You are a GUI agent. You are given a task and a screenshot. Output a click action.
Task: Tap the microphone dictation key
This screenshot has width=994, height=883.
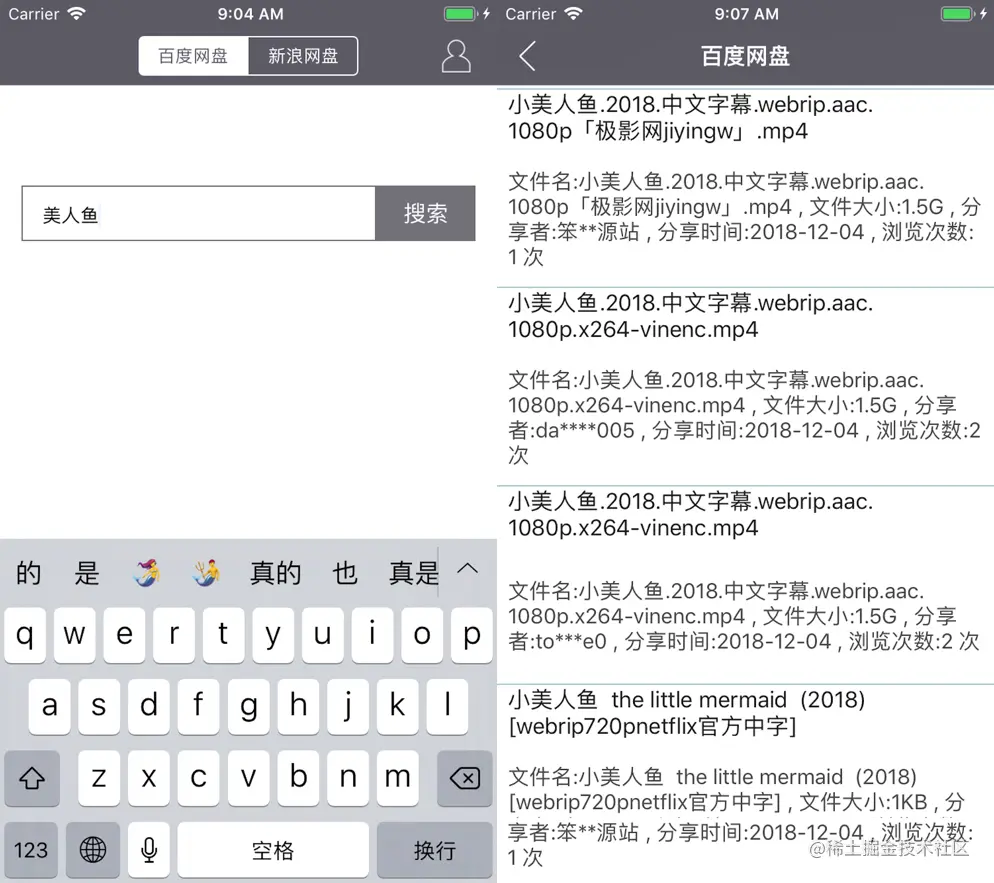coord(149,849)
